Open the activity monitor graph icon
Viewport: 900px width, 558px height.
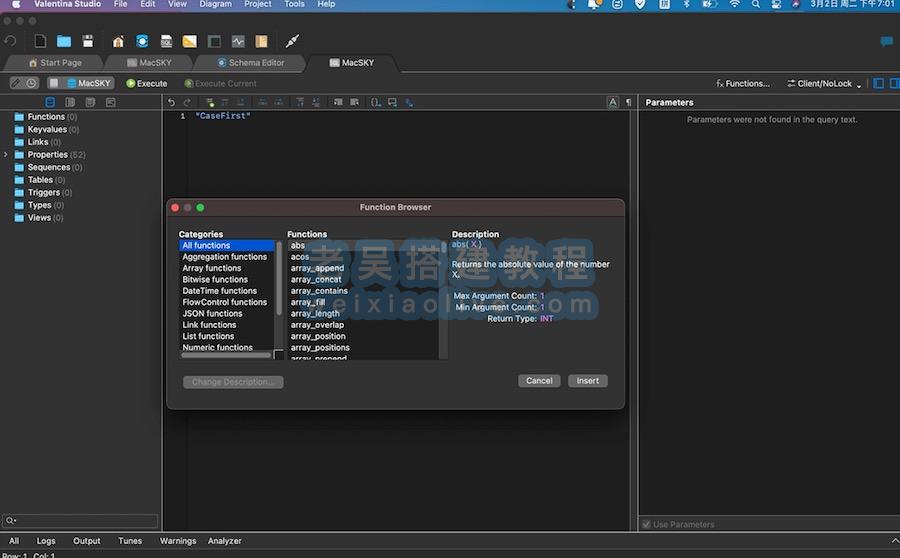tap(238, 41)
